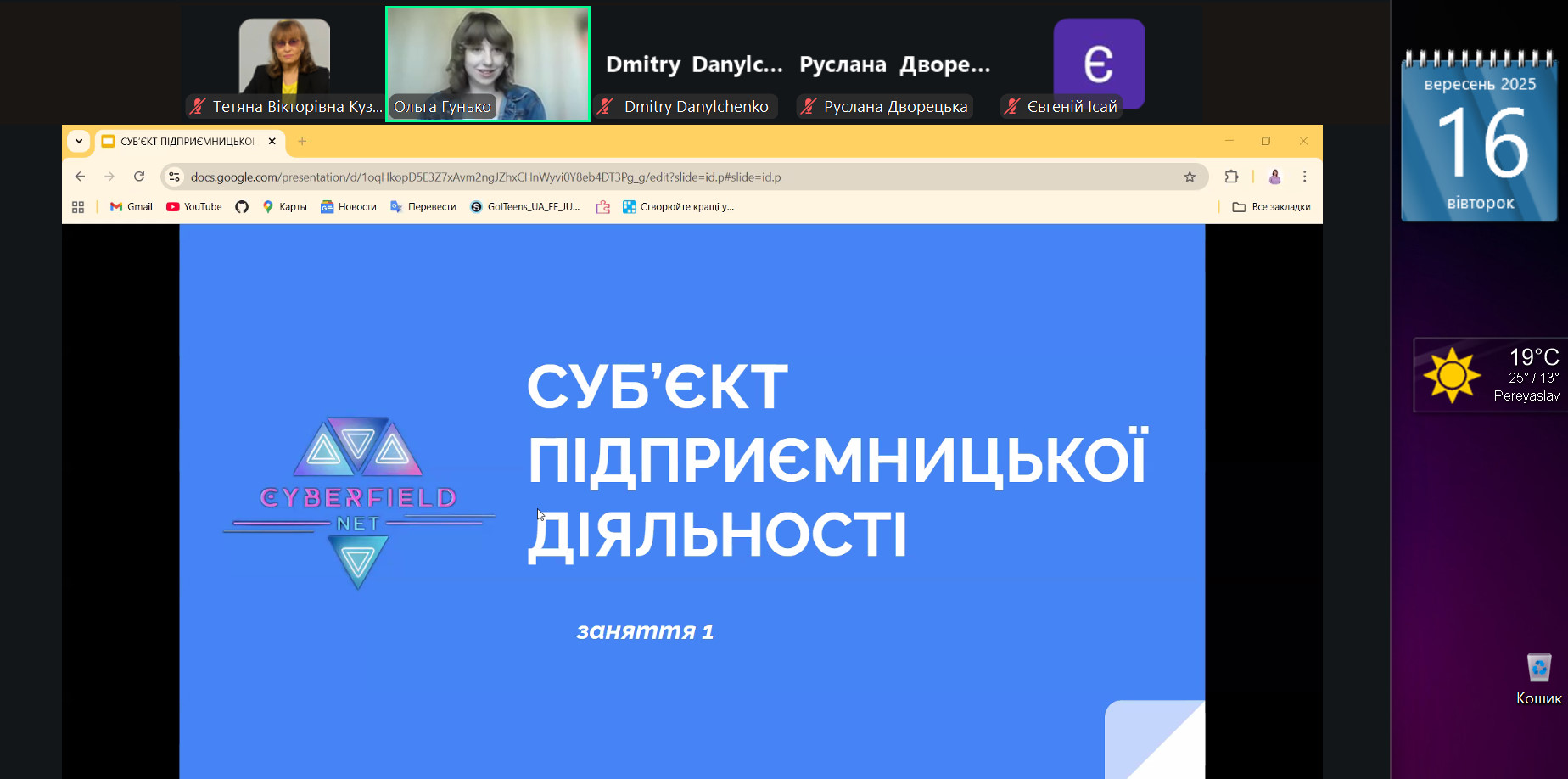1568x779 pixels.
Task: Reload the page with the refresh icon
Action: (x=139, y=177)
